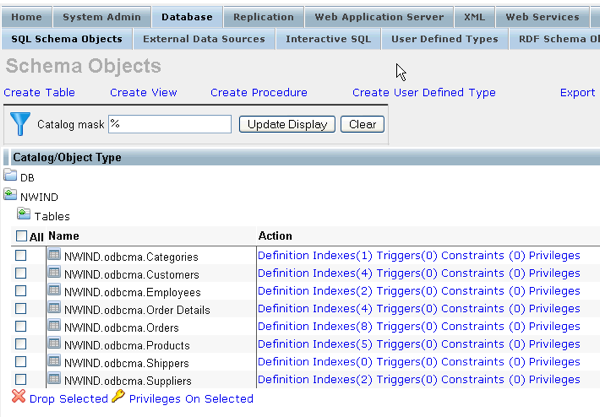Select the NWIND.odbcma.Products row checkbox

click(21, 346)
